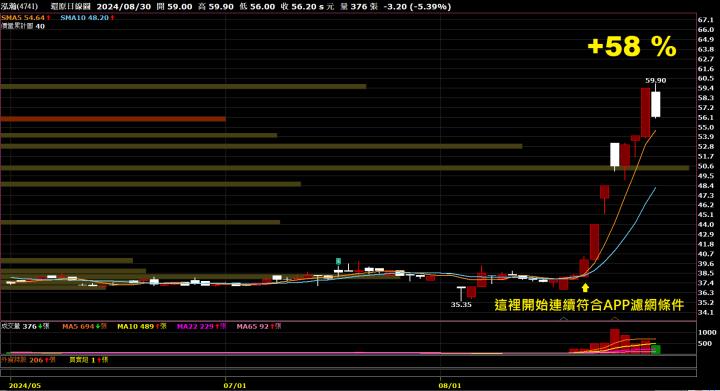Click the MA65 92 volume average label
The image size is (720, 391).
point(253,326)
